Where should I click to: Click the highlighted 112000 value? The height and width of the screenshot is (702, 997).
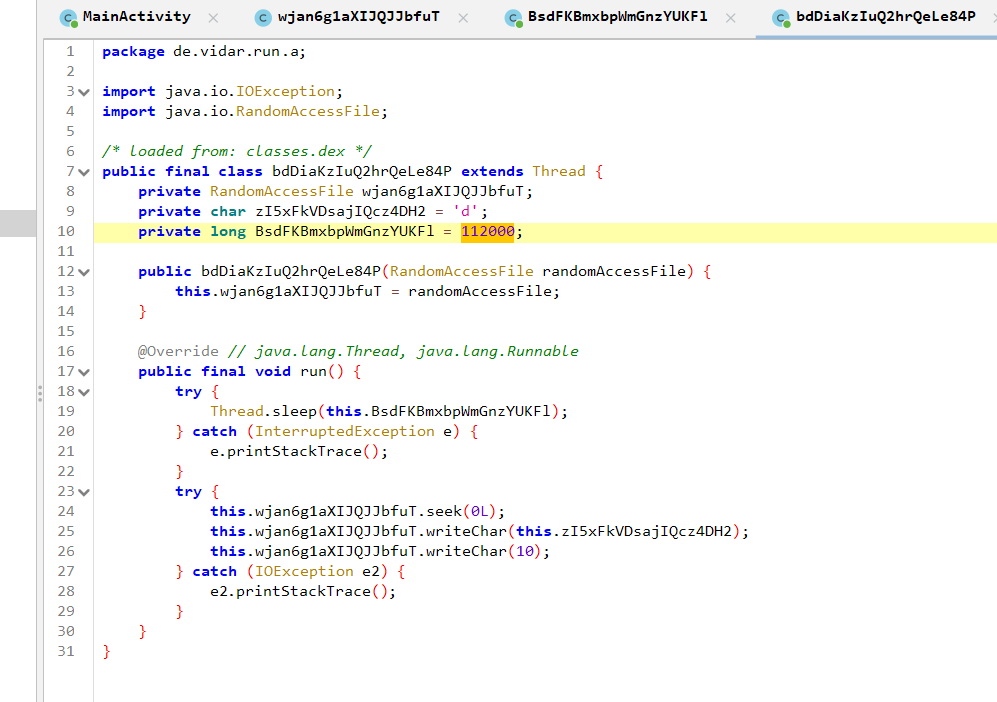point(487,231)
